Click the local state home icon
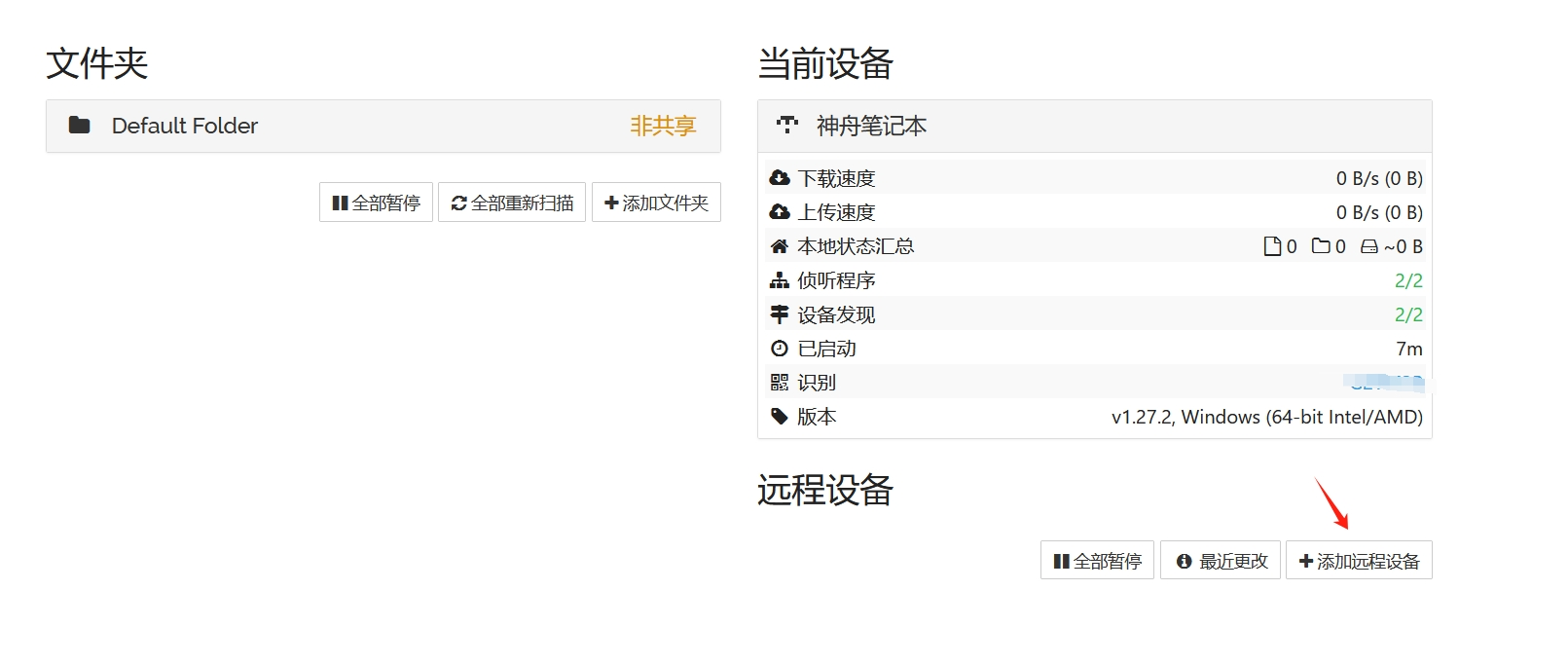 pos(780,246)
